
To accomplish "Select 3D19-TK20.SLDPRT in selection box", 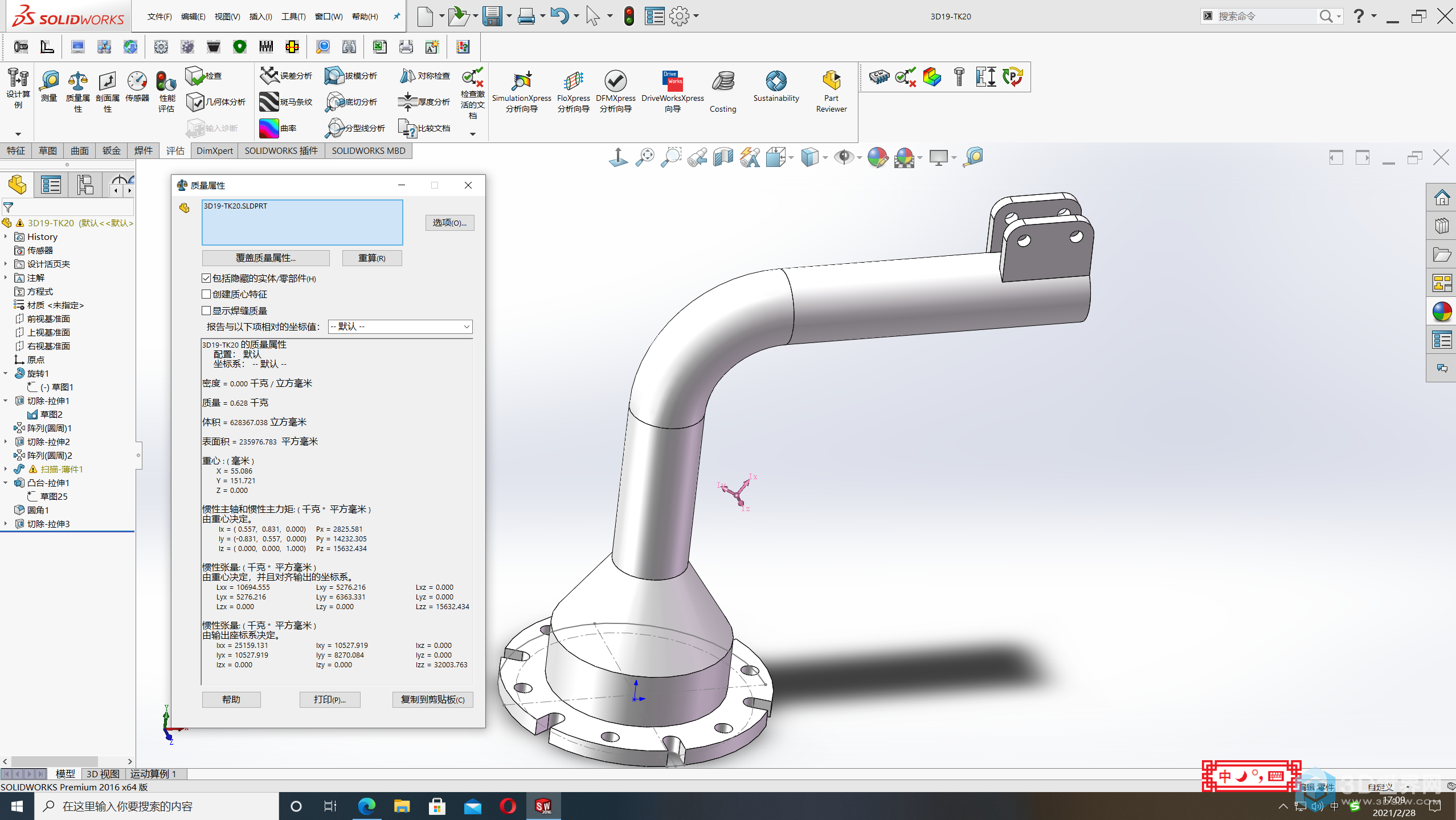I will pyautogui.click(x=236, y=206).
